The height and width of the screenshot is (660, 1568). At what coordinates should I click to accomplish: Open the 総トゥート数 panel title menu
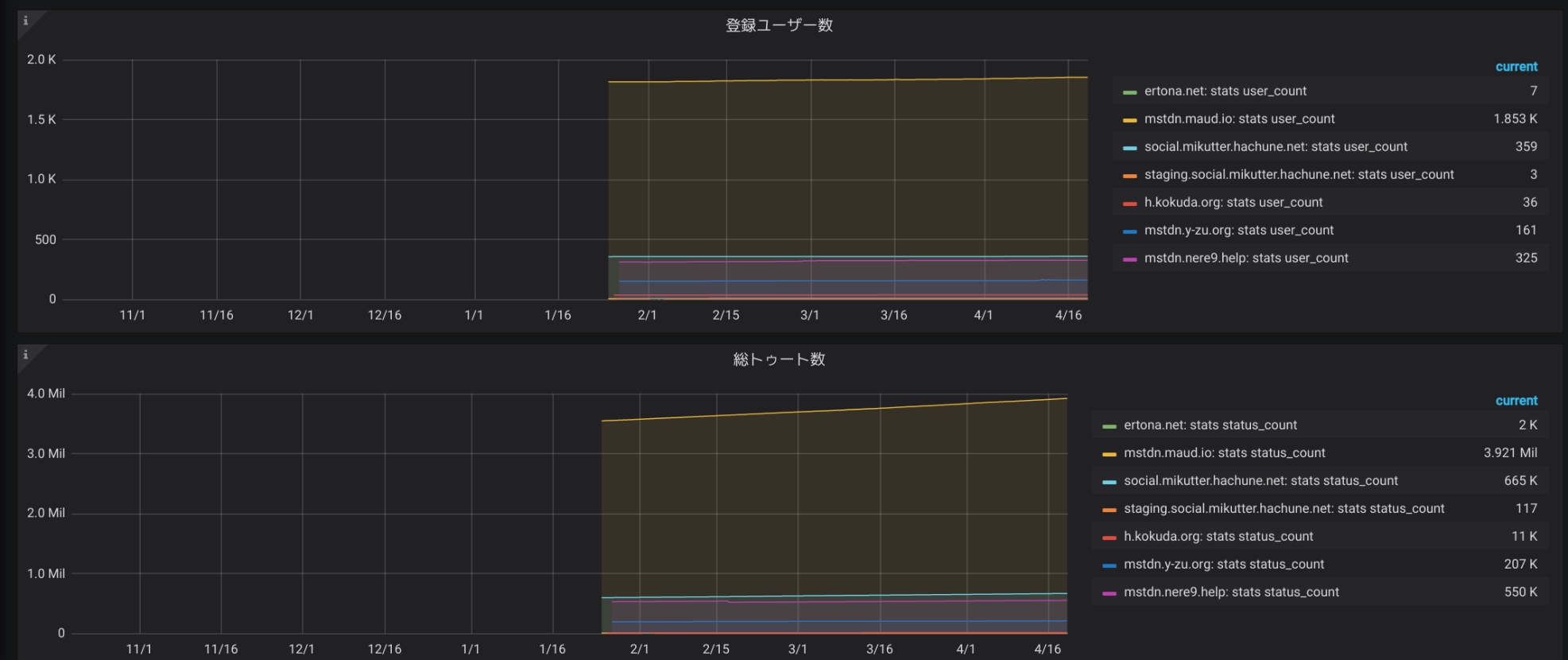[x=779, y=359]
